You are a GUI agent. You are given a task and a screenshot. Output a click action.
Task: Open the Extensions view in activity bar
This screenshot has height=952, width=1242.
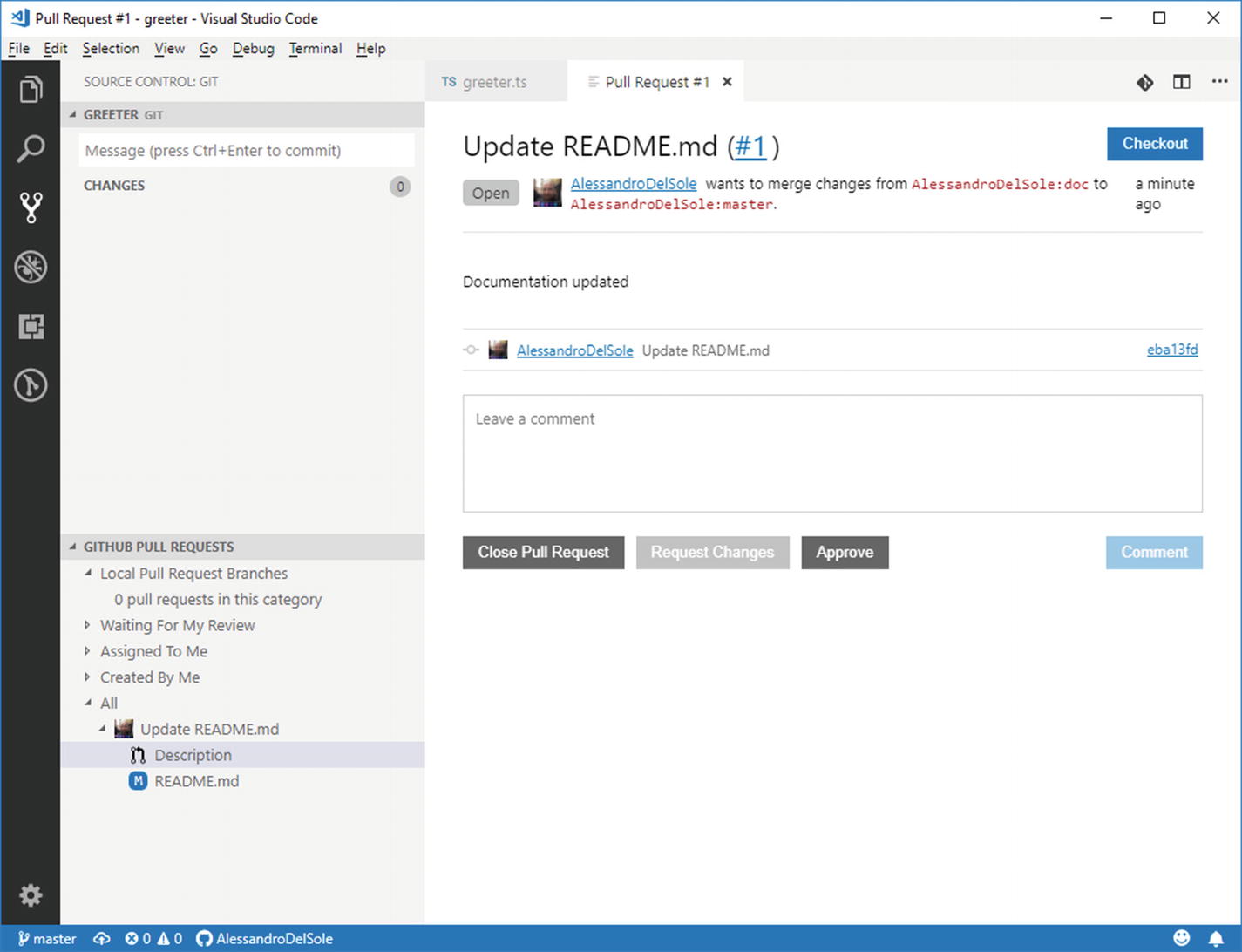point(31,326)
